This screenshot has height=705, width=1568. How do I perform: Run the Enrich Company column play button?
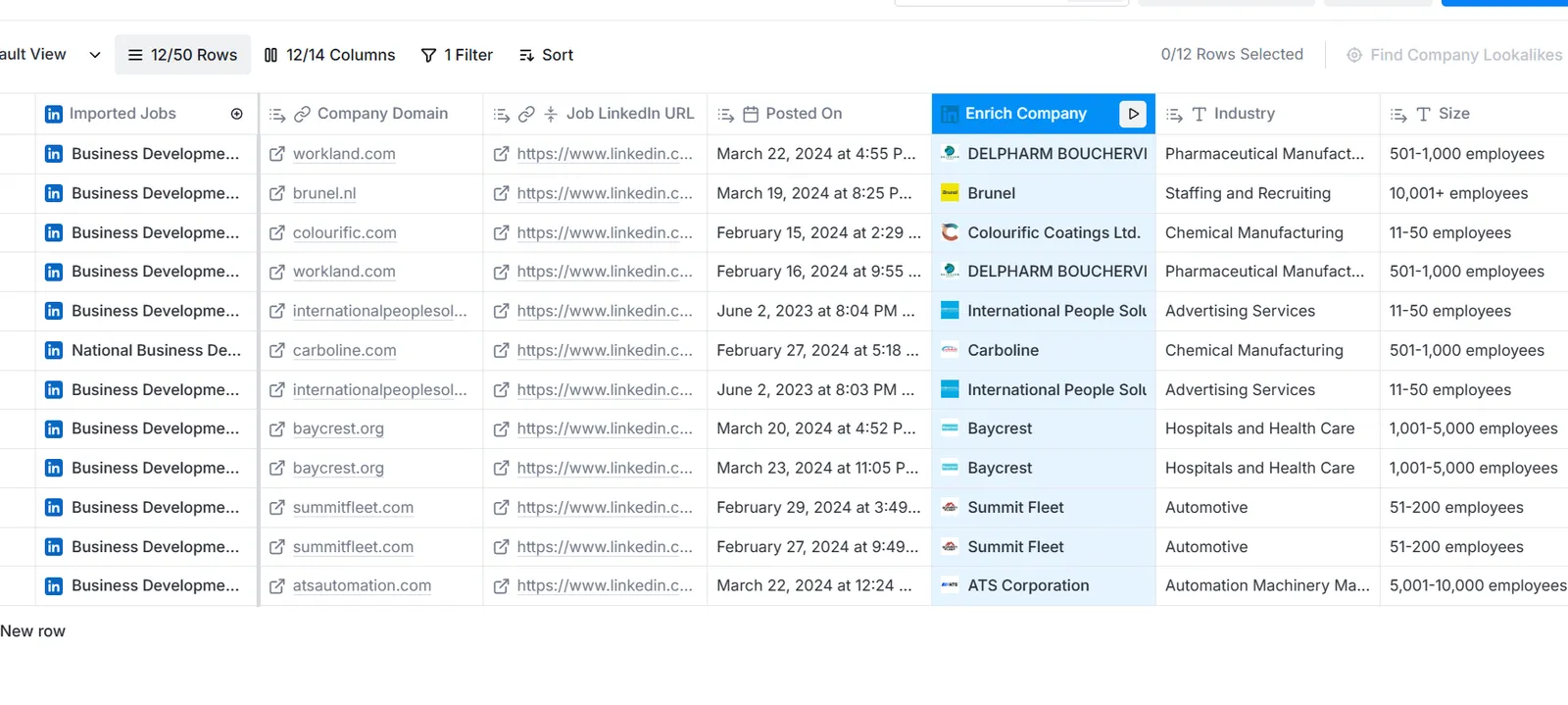tap(1133, 114)
